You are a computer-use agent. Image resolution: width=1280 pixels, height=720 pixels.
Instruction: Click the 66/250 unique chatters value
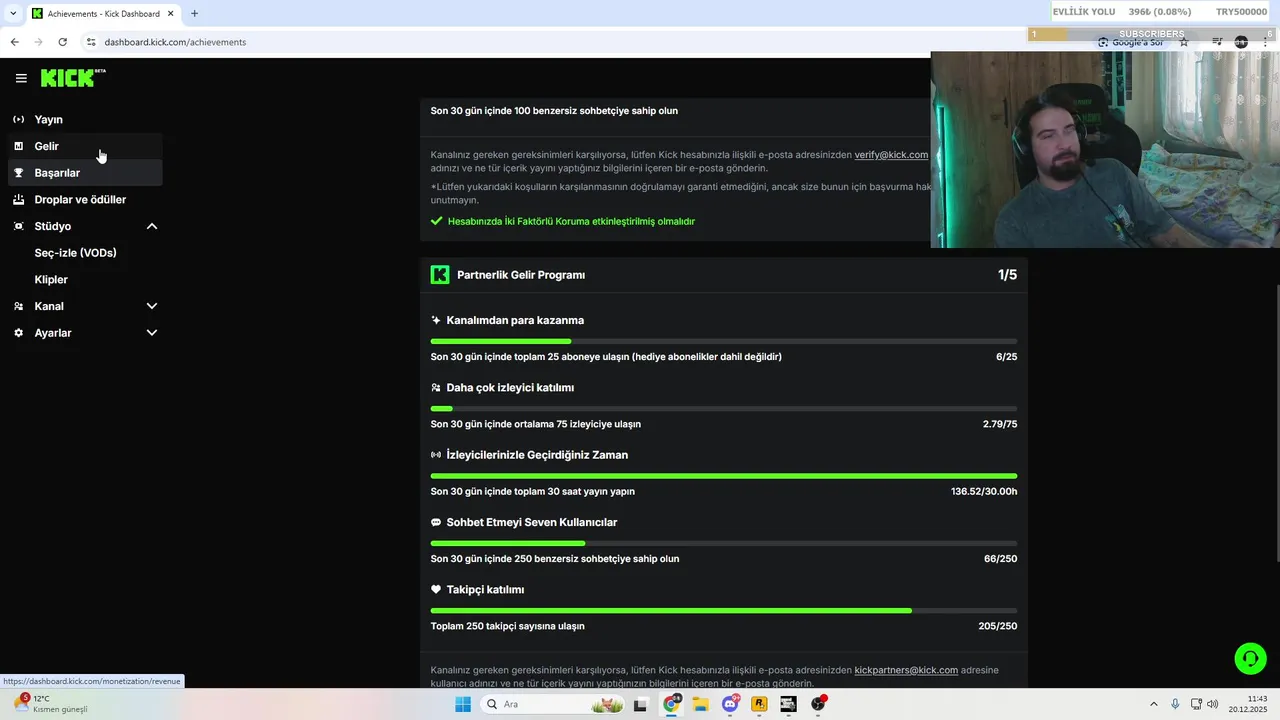pyautogui.click(x=1000, y=559)
